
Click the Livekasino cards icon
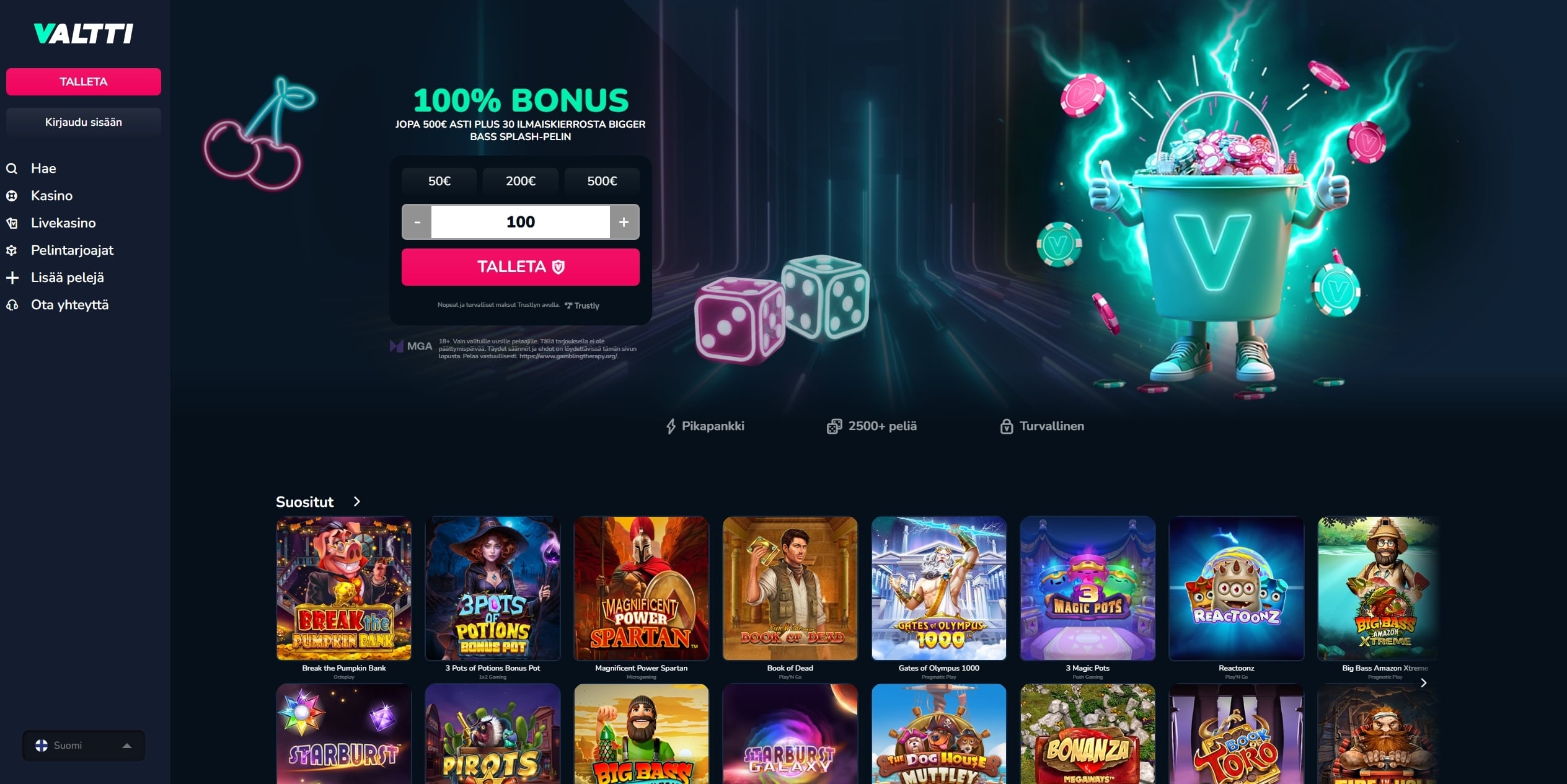(12, 223)
